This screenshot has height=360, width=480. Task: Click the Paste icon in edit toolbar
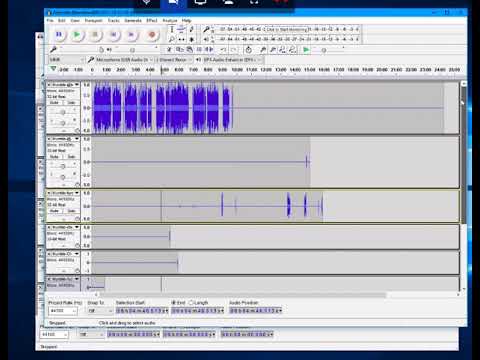click(189, 50)
